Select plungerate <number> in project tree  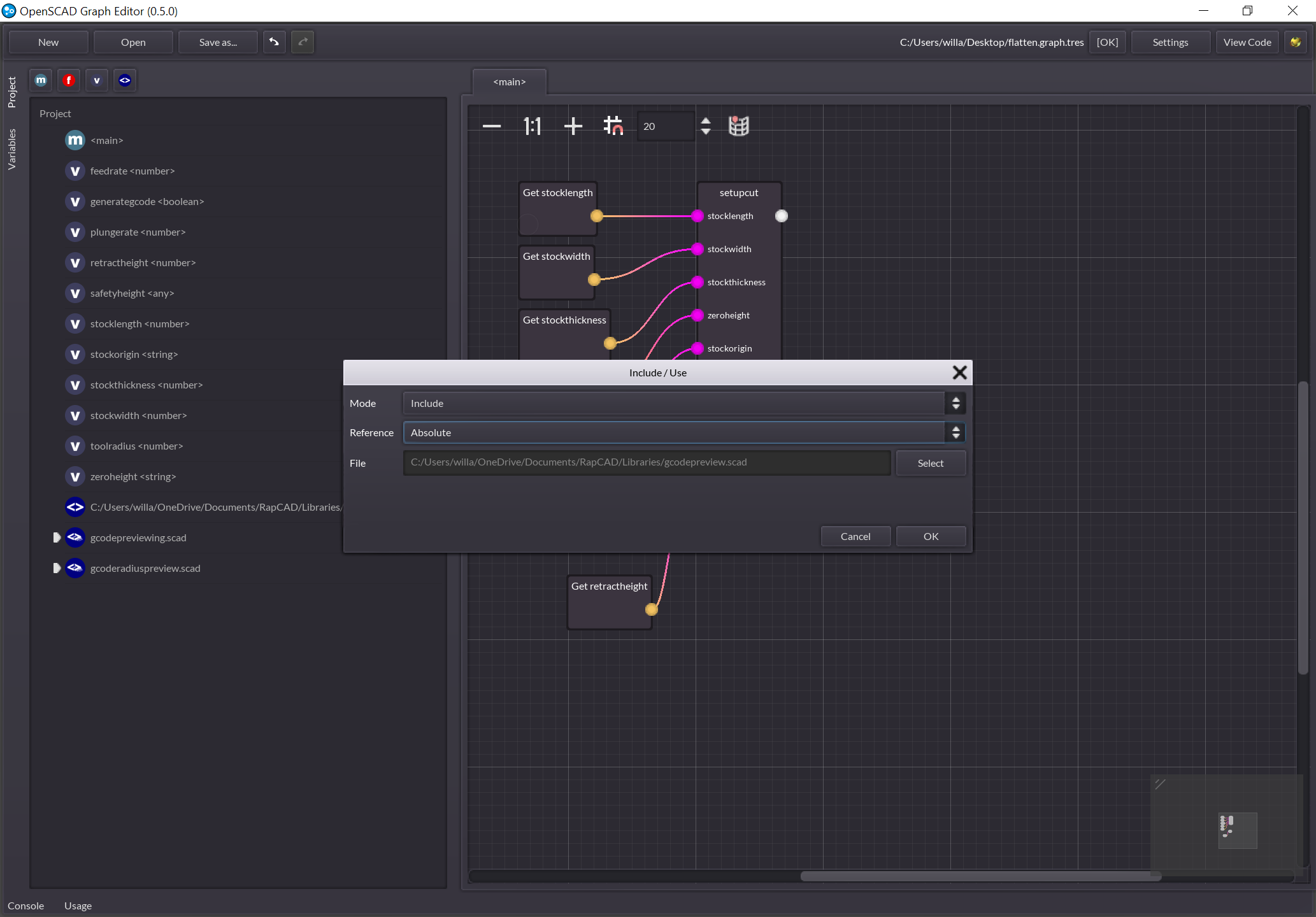tap(138, 232)
